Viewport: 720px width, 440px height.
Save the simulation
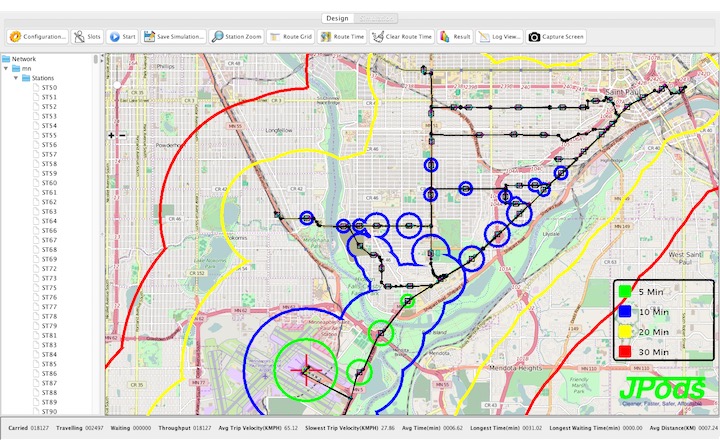[174, 36]
